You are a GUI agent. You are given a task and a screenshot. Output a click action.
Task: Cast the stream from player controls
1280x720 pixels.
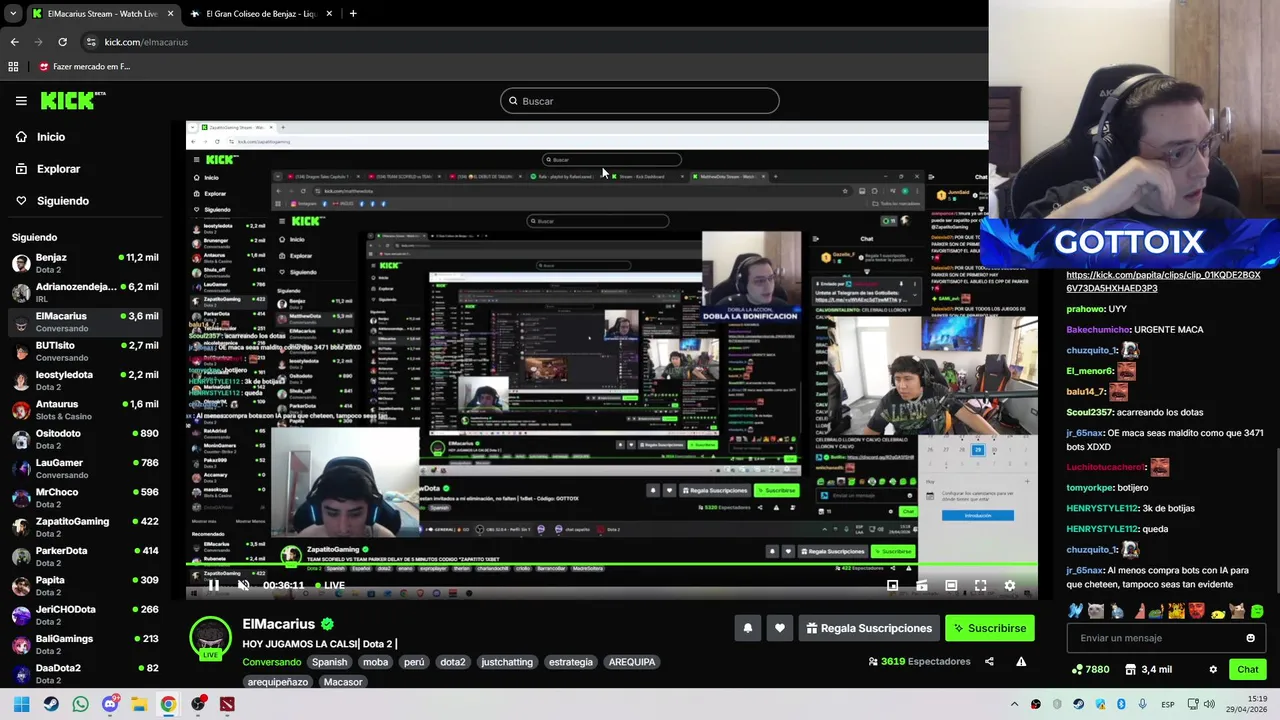tap(922, 586)
